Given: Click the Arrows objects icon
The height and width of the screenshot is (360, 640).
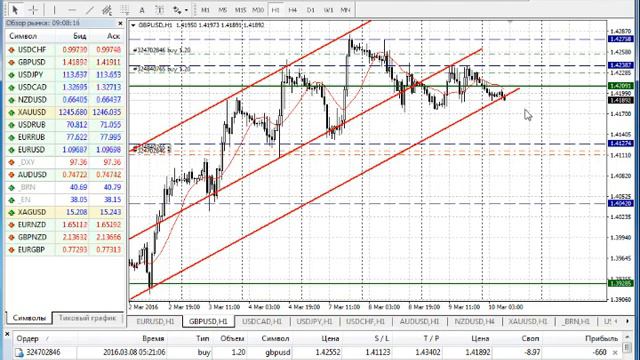Looking at the screenshot, I should tap(177, 9).
